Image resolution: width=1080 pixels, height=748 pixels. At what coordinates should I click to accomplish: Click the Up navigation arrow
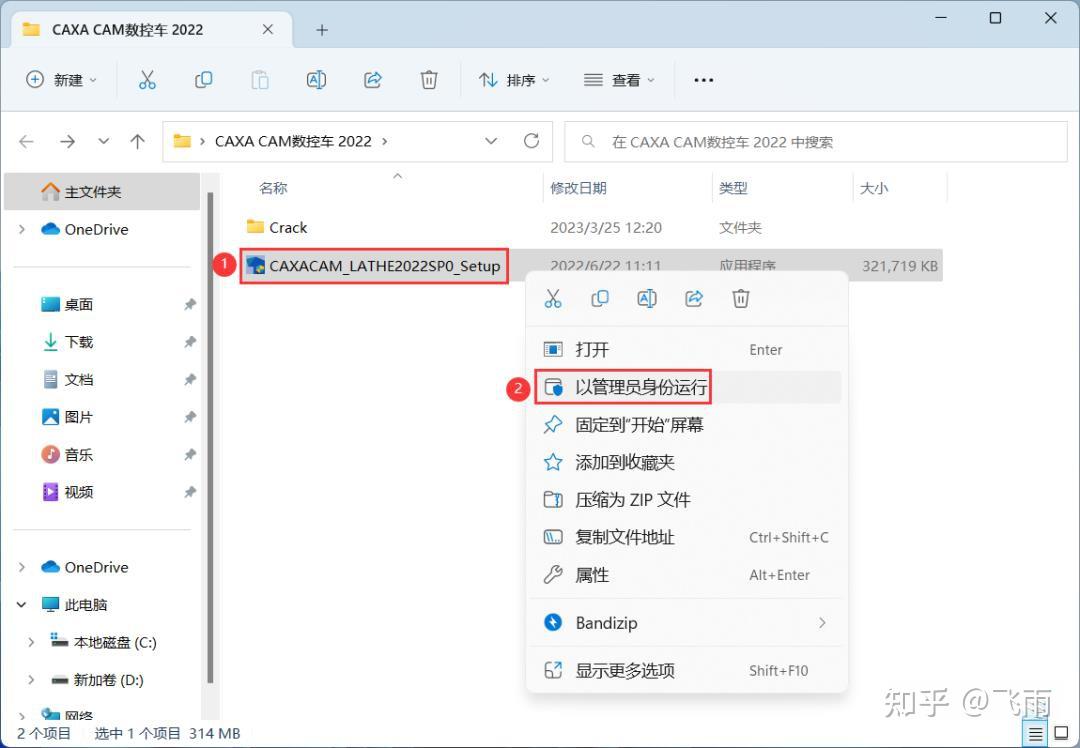tap(138, 141)
